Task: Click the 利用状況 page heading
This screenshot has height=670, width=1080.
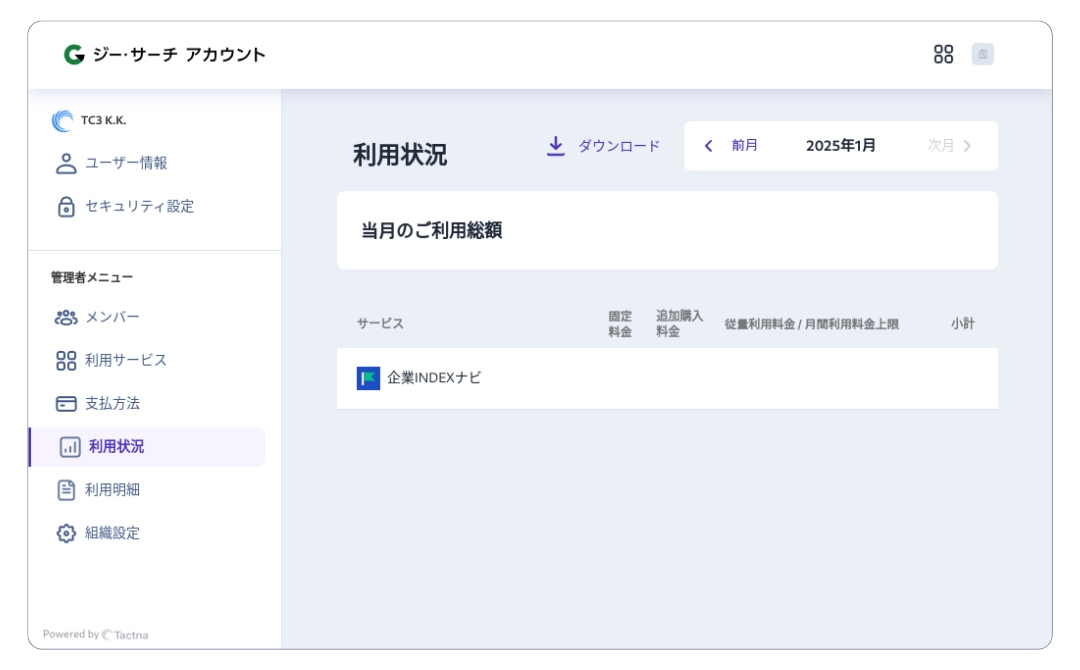Action: 399,155
